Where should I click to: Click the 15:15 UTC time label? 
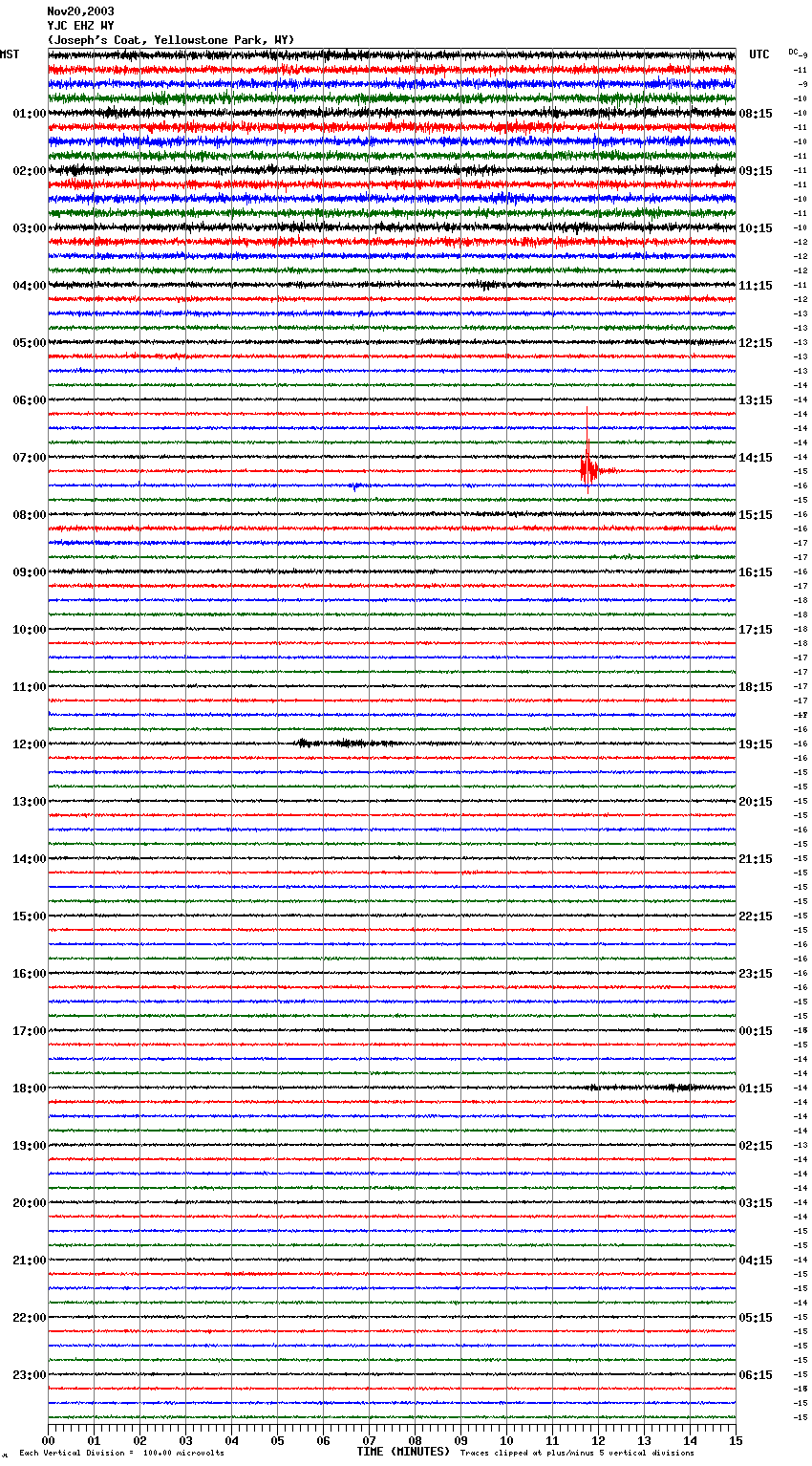click(756, 515)
